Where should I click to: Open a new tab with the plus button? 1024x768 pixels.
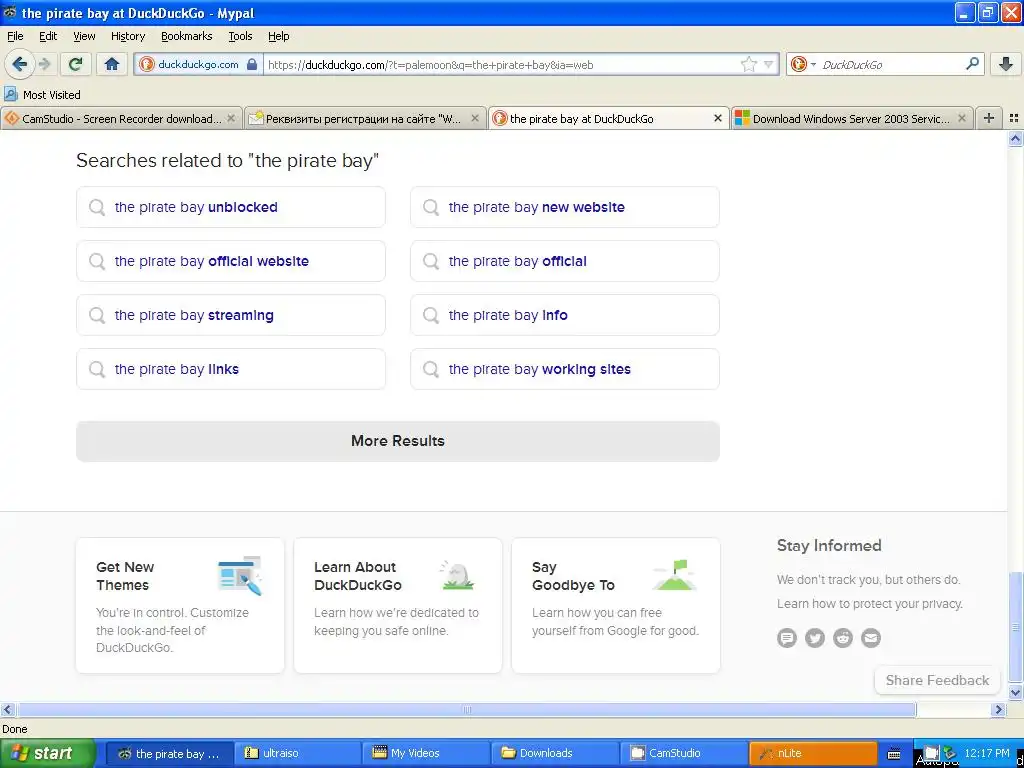(x=989, y=118)
